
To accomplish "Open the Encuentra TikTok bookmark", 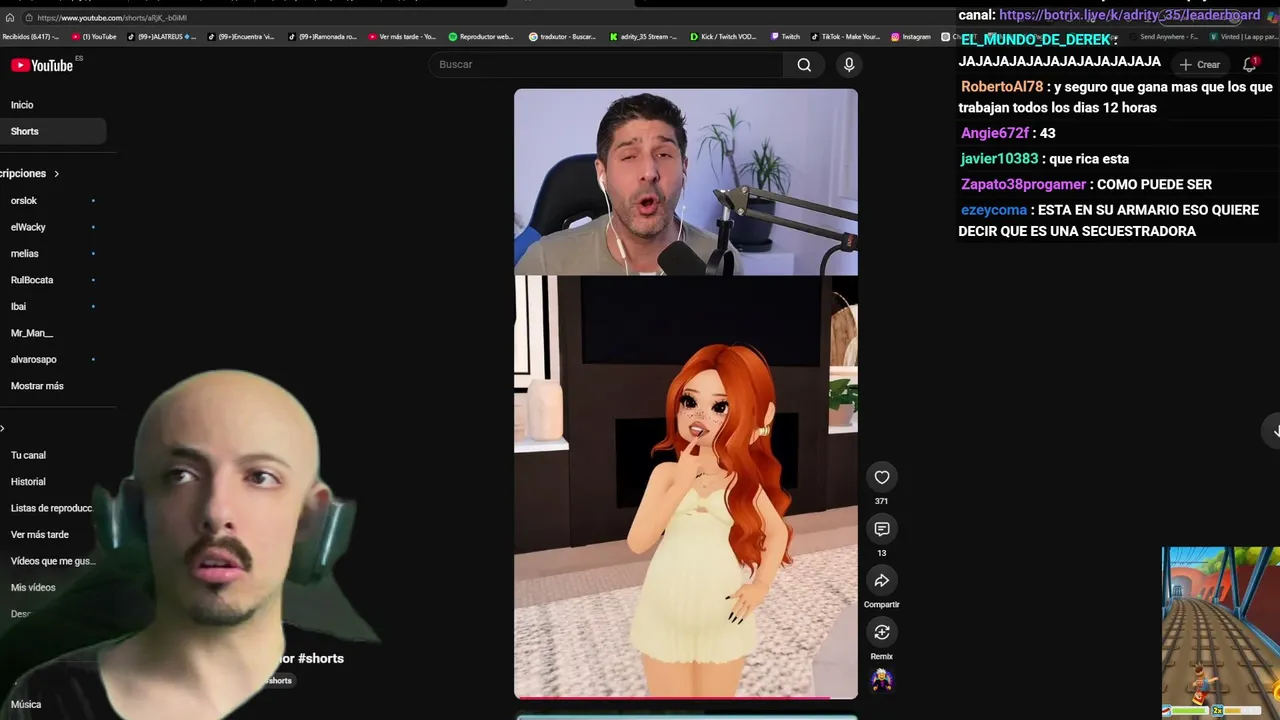I will 241,37.
